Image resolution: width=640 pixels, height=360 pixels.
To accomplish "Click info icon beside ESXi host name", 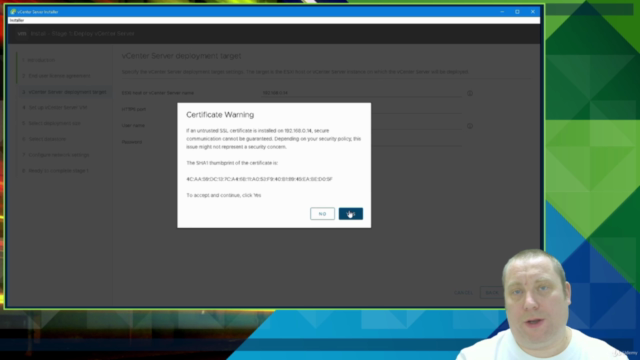I will [x=470, y=93].
